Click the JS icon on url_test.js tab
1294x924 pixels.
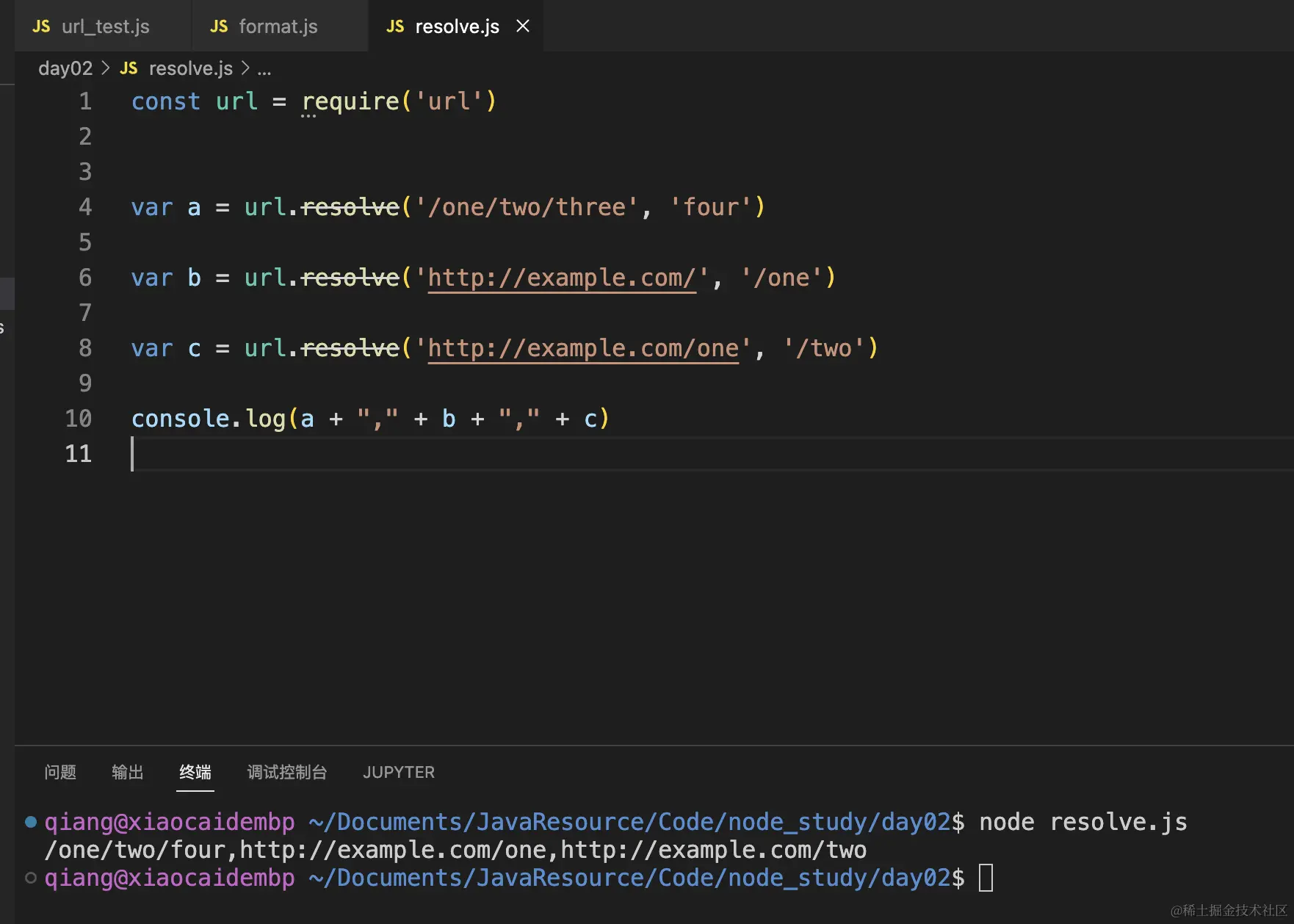click(41, 26)
